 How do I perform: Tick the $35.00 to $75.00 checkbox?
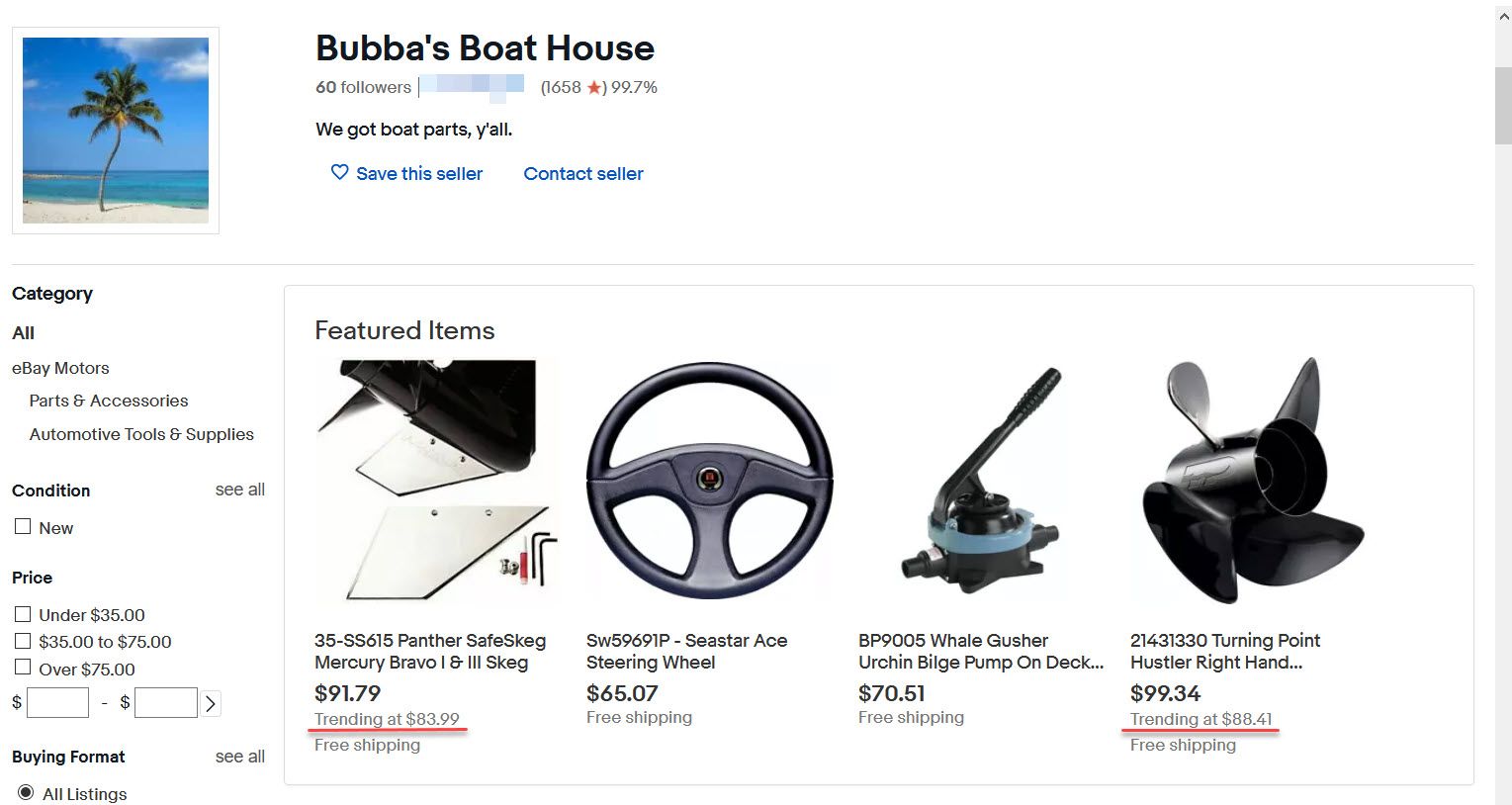click(23, 641)
